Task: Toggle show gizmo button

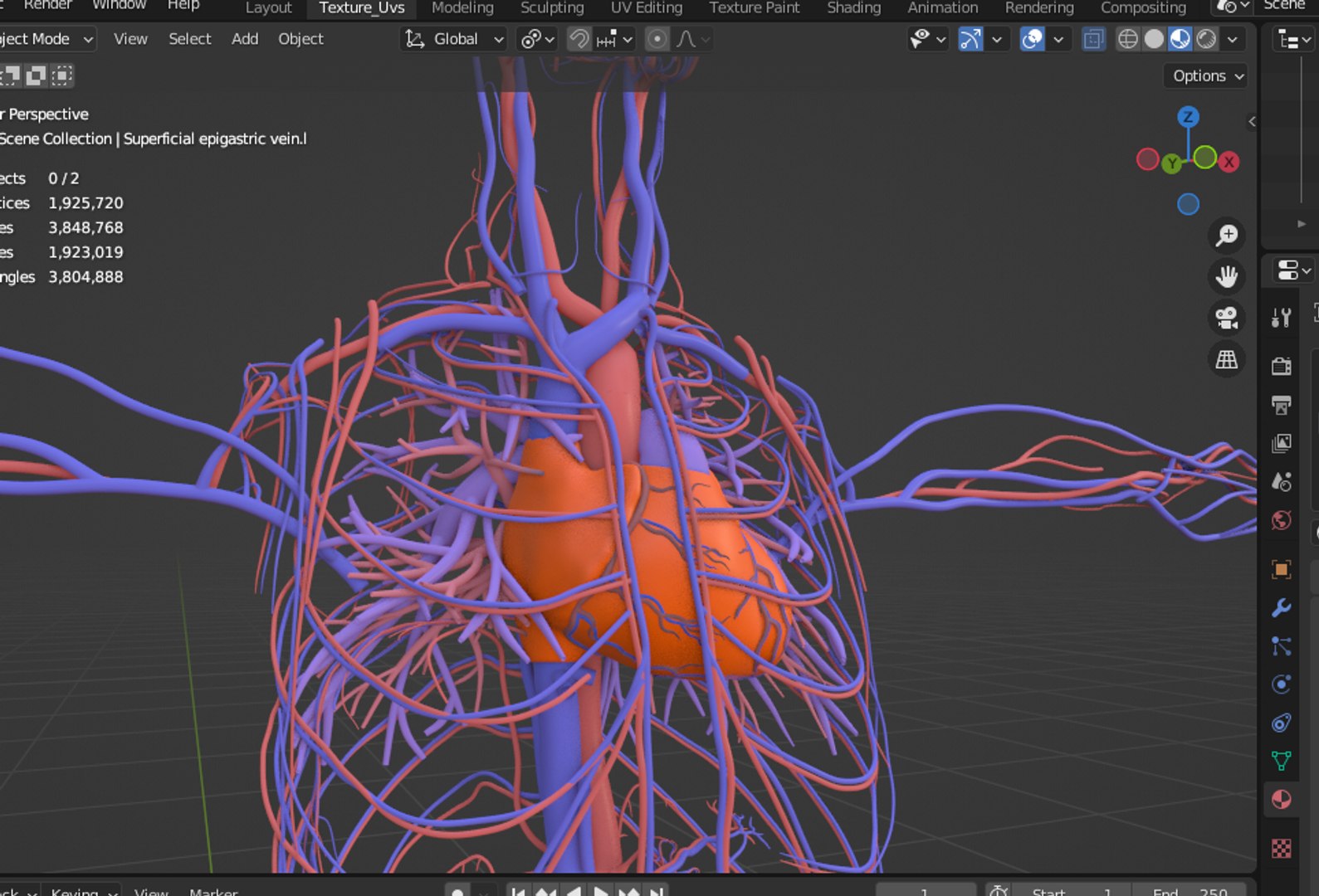Action: pyautogui.click(x=970, y=39)
